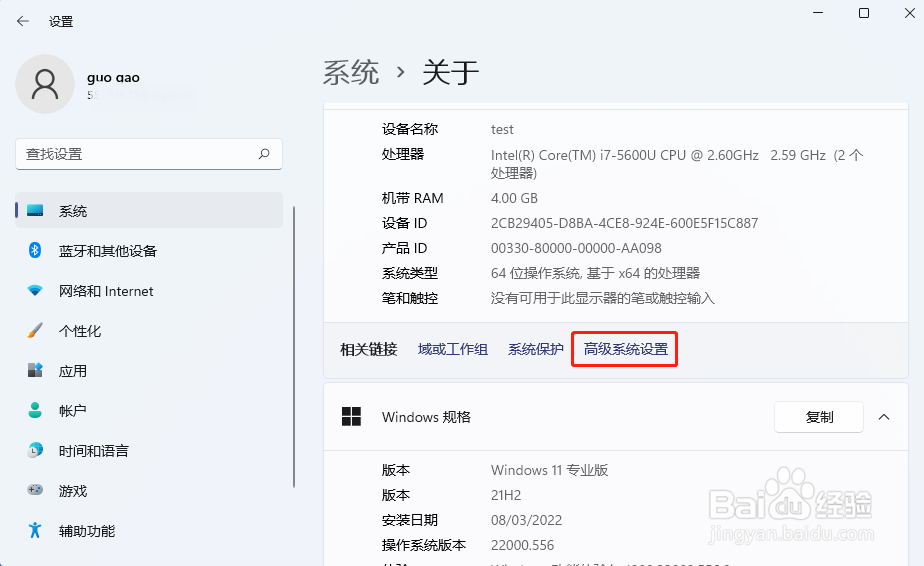Click the 相关链接 label

click(369, 349)
